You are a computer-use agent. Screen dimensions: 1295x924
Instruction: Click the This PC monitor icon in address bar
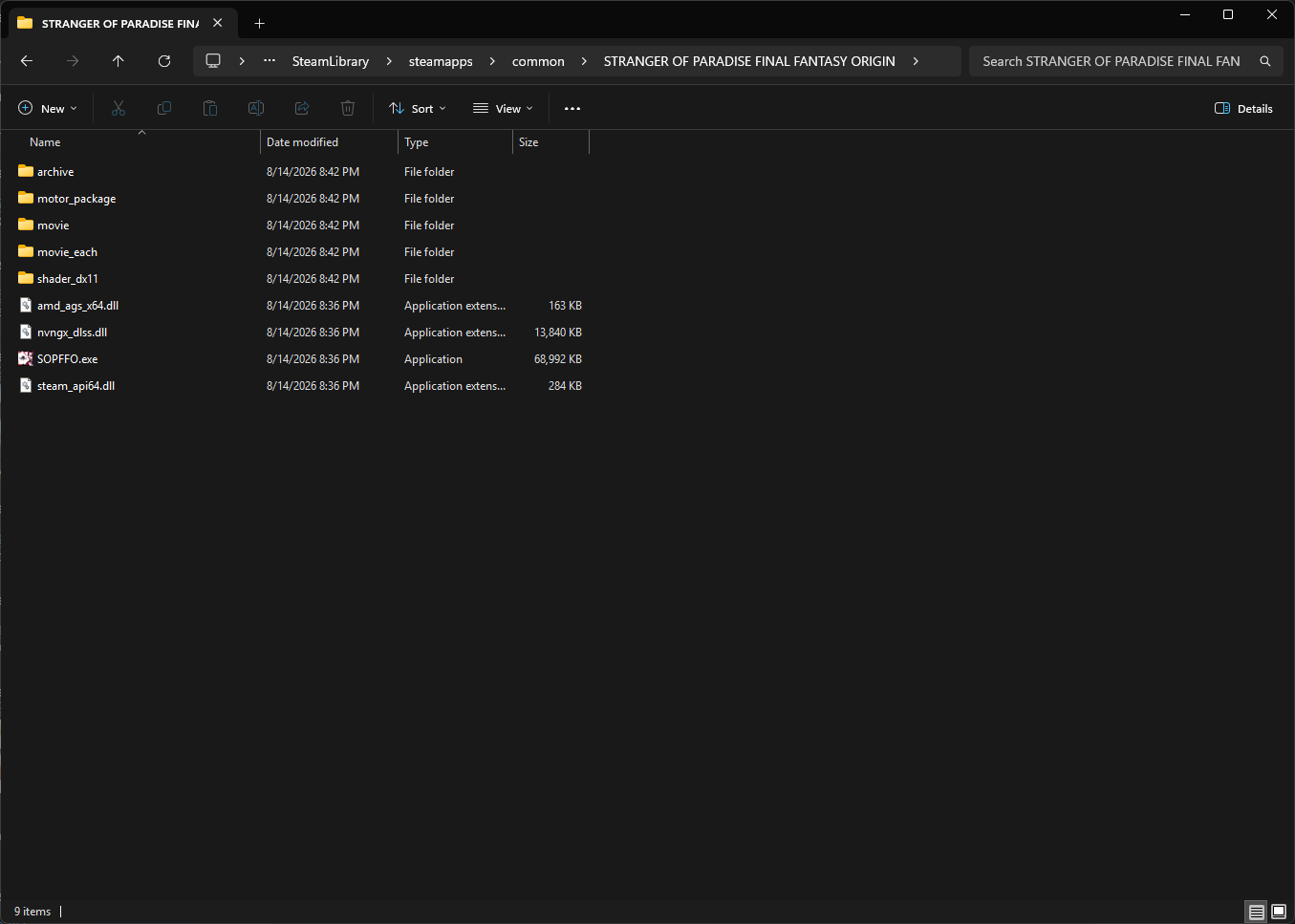(213, 61)
